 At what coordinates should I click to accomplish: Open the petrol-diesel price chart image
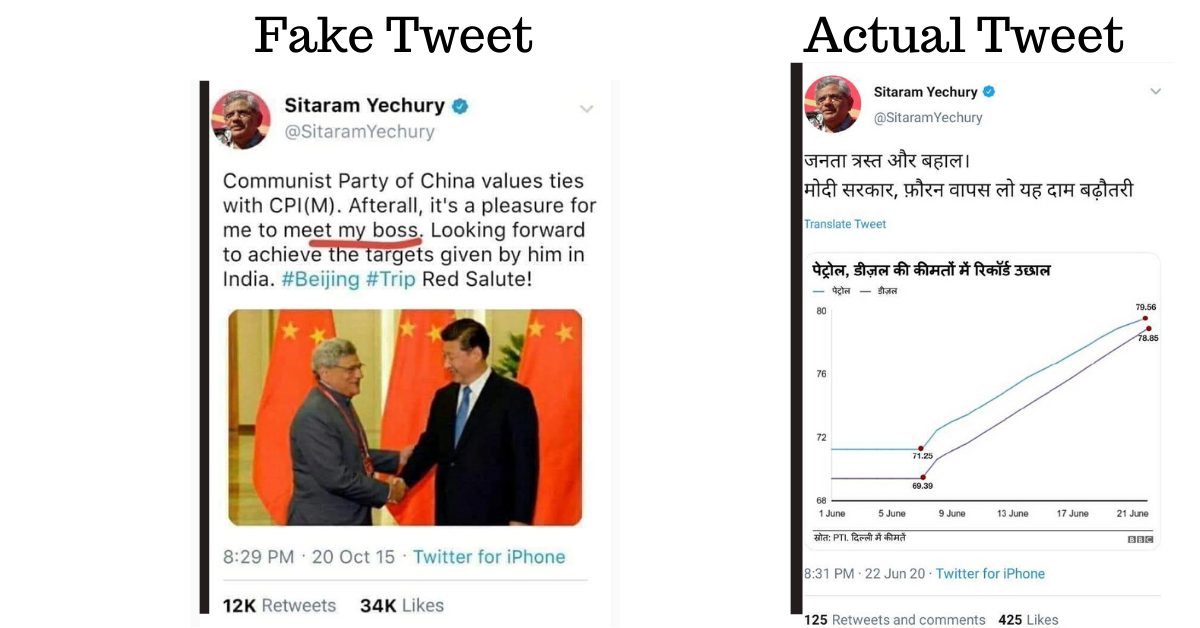pyautogui.click(x=982, y=401)
